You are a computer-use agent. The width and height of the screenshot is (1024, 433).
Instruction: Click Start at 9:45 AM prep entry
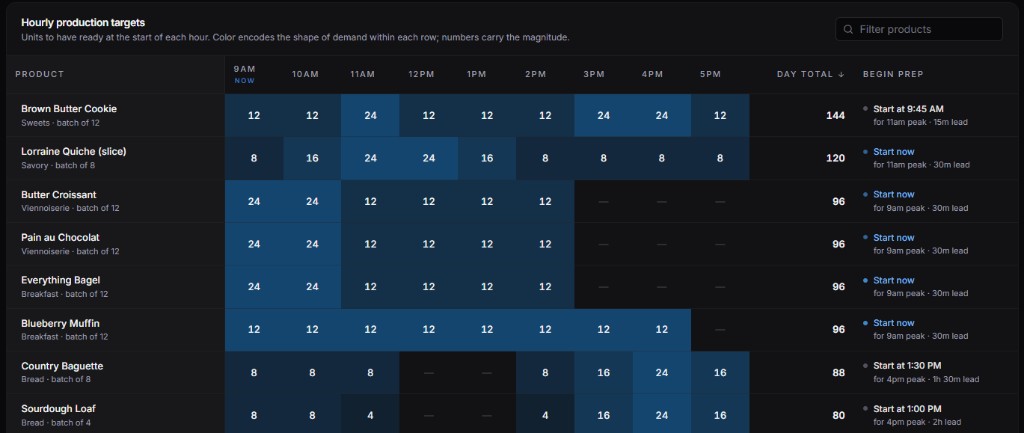click(908, 109)
